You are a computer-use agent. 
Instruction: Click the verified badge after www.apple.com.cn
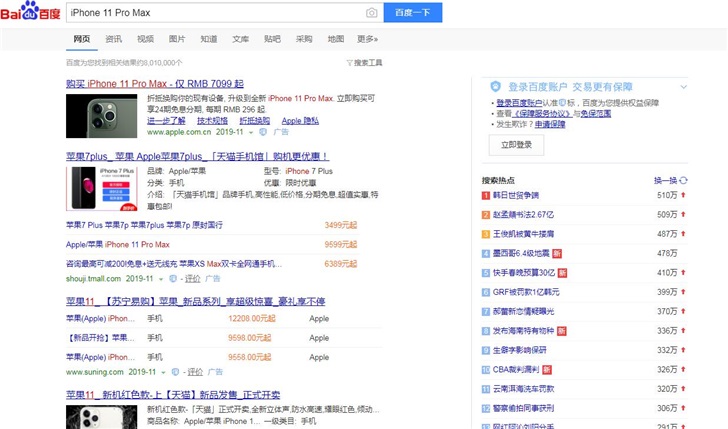coord(262,132)
